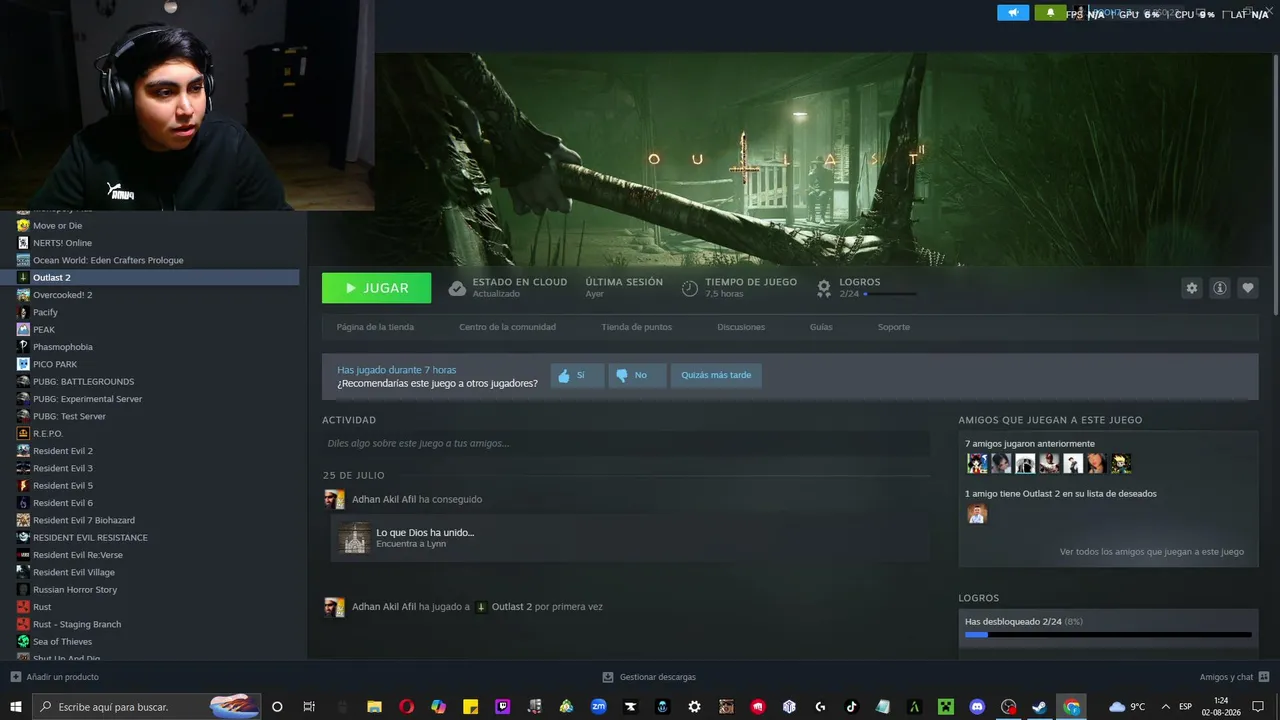This screenshot has width=1280, height=720.
Task: Open Steam from the Windows taskbar
Action: [1040, 706]
